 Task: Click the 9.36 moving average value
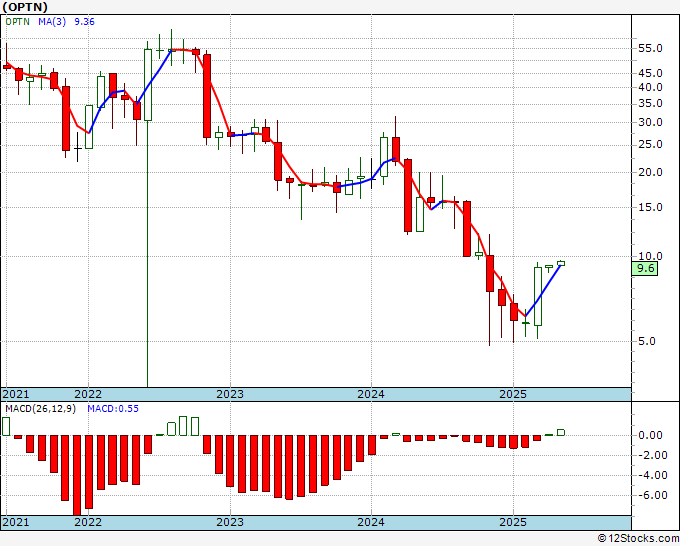click(x=84, y=22)
